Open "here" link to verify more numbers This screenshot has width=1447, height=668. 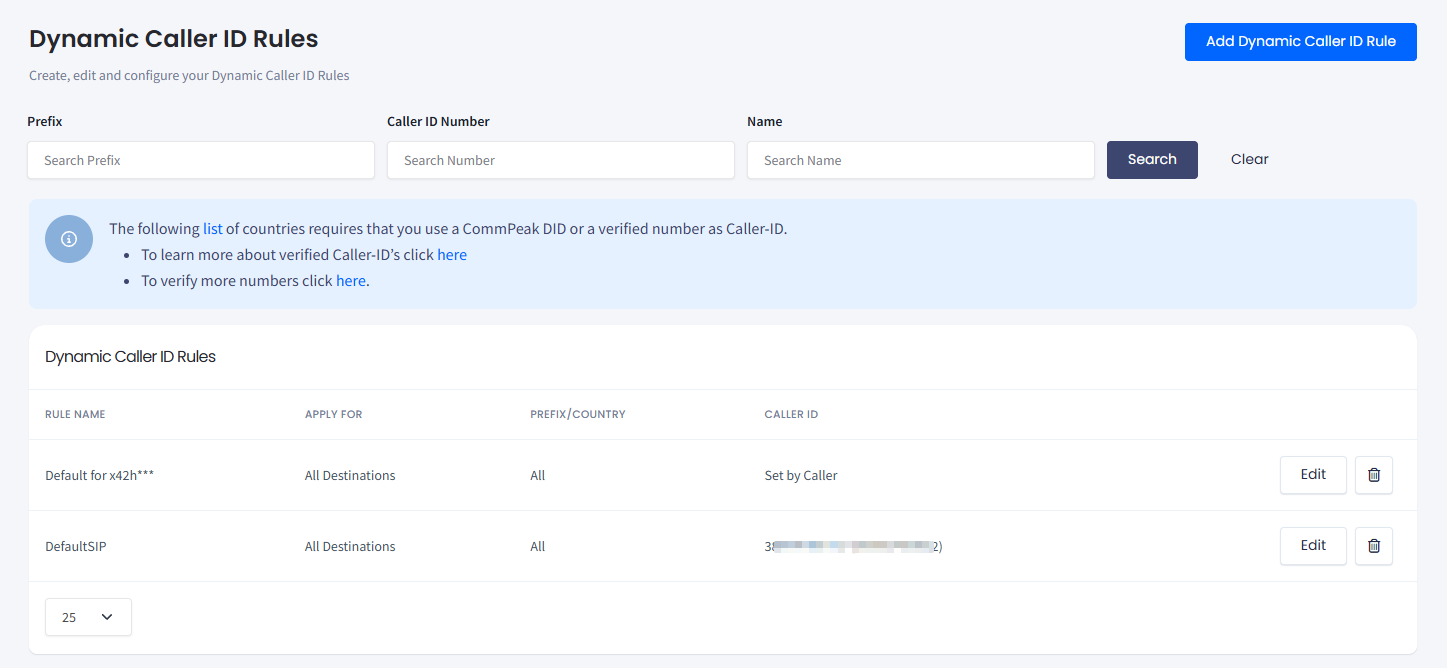(351, 281)
